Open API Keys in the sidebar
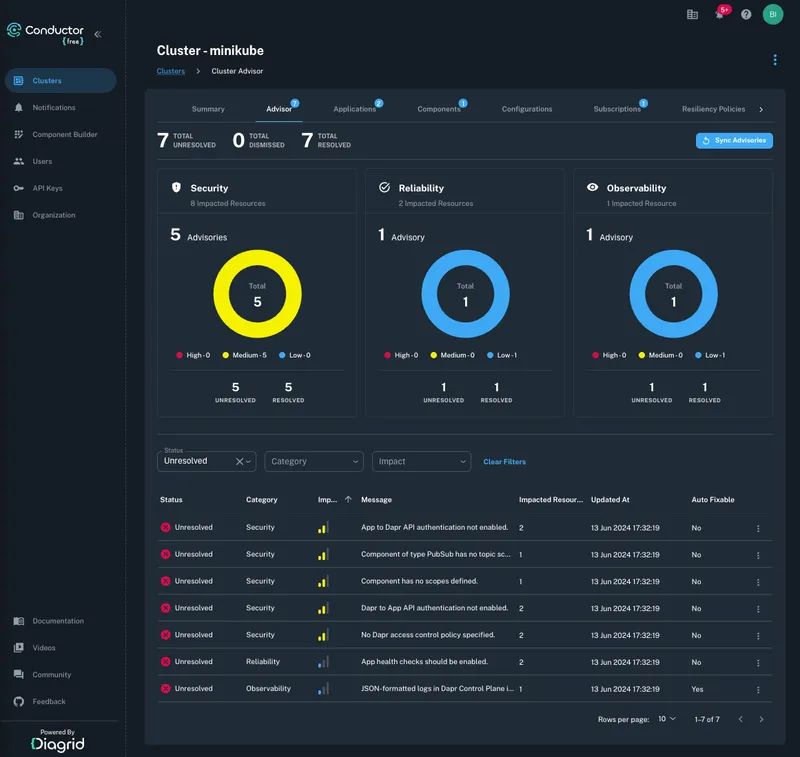The width and height of the screenshot is (800, 757). (x=47, y=188)
